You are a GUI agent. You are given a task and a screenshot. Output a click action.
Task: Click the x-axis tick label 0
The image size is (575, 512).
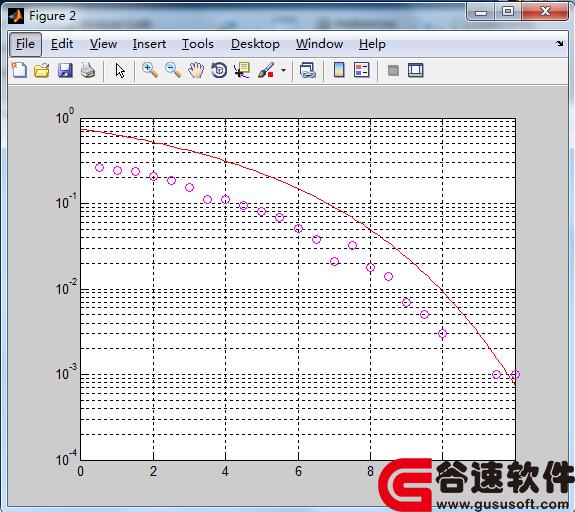[80, 471]
